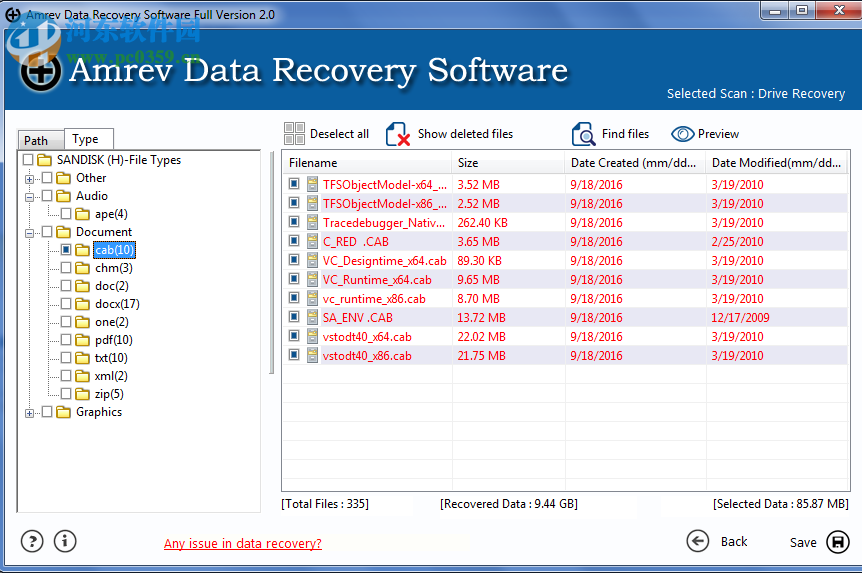The height and width of the screenshot is (573, 862).
Task: Check the pdf(10) folder checkbox
Action: [66, 340]
